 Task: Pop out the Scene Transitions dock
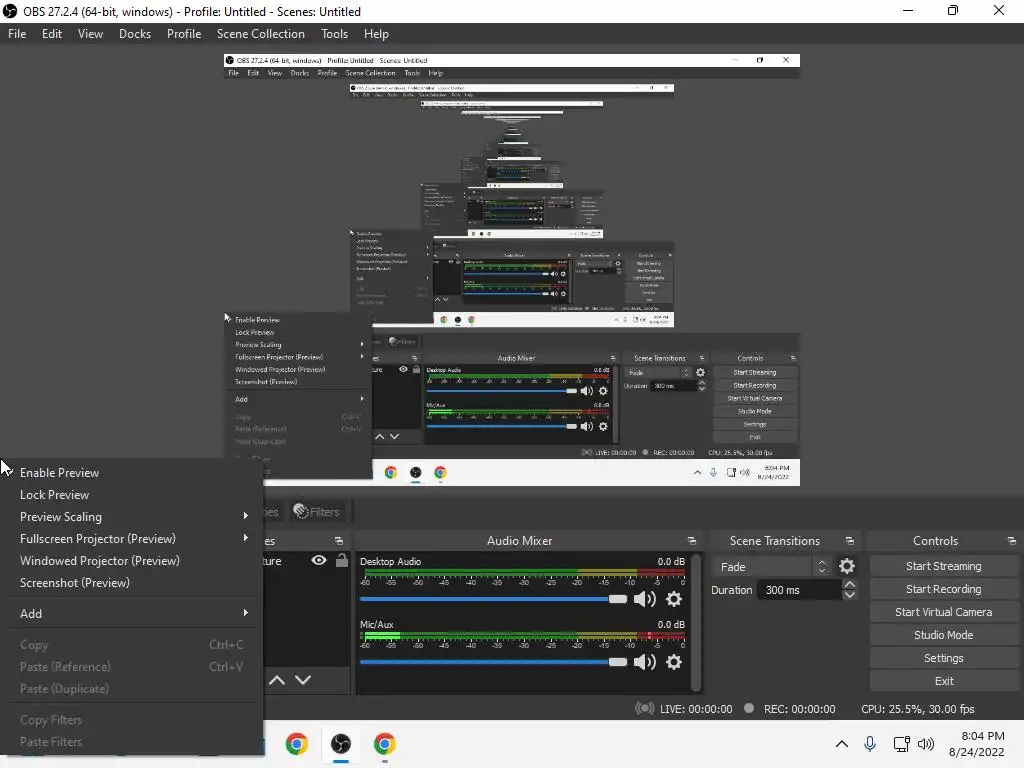850,541
